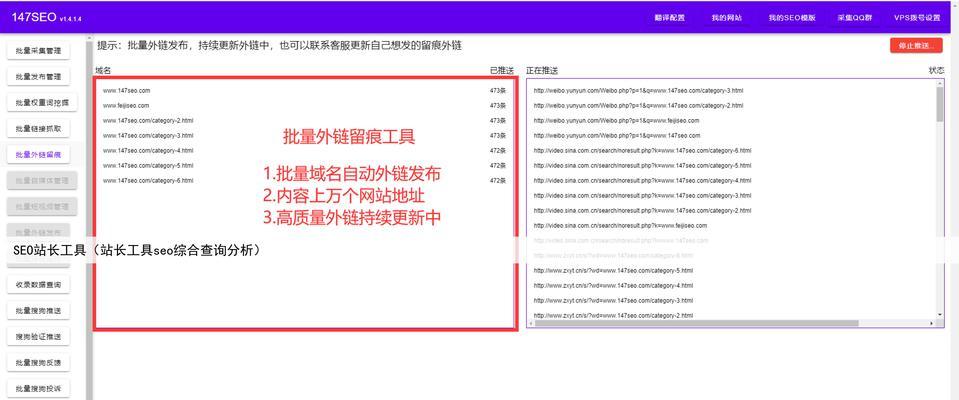The width and height of the screenshot is (959, 400).
Task: Click the right arrow of the horizontal scrollbar
Action: coord(932,323)
